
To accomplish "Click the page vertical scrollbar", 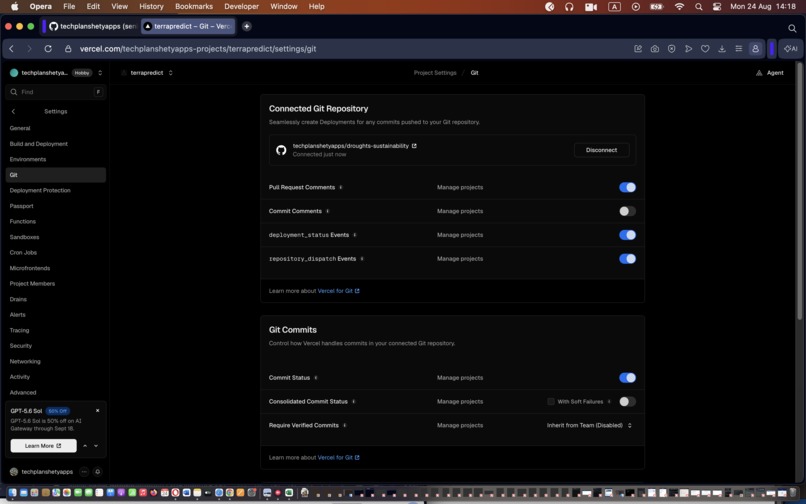I will 799,190.
